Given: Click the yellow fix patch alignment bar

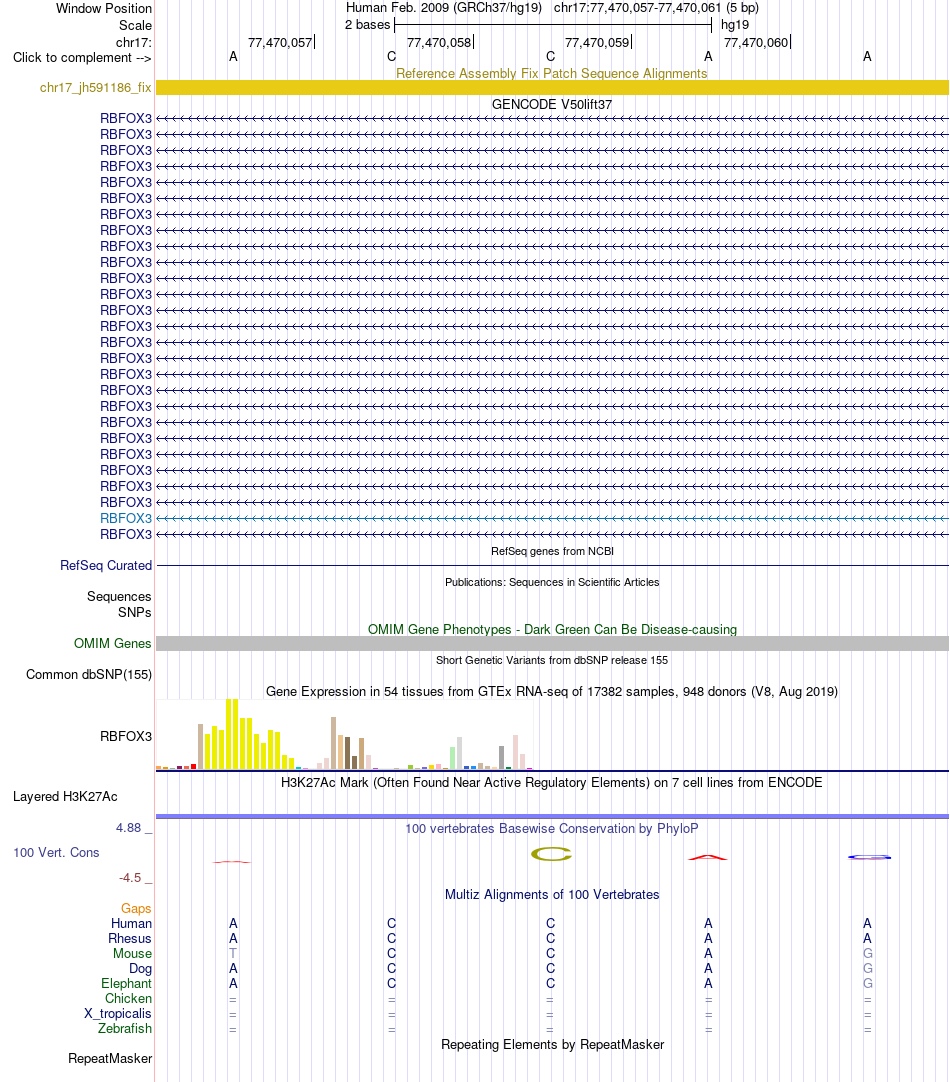Looking at the screenshot, I should 552,88.
